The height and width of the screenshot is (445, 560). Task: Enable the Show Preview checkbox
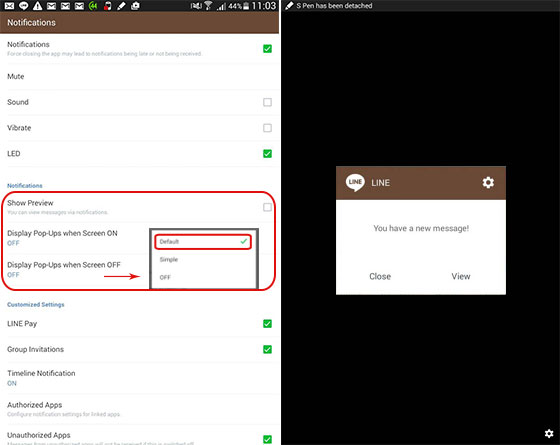[267, 207]
